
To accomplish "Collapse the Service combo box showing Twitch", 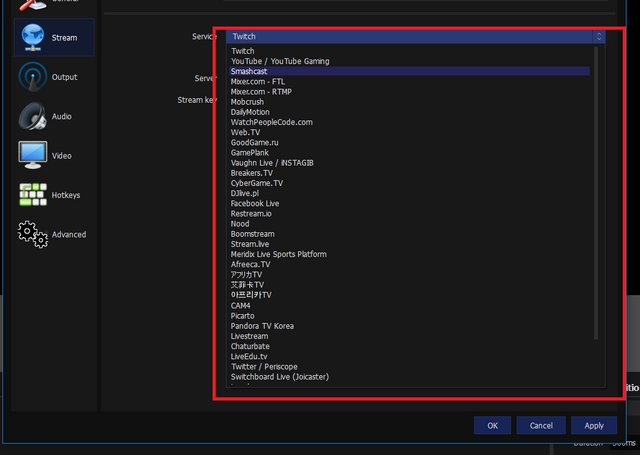I will [416, 36].
